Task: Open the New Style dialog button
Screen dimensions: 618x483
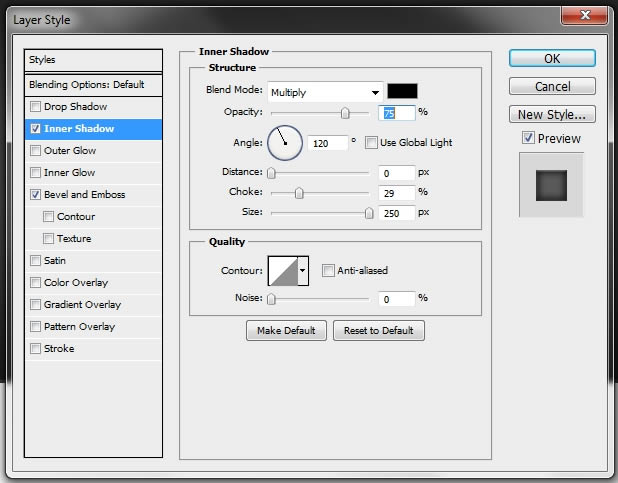Action: point(552,114)
